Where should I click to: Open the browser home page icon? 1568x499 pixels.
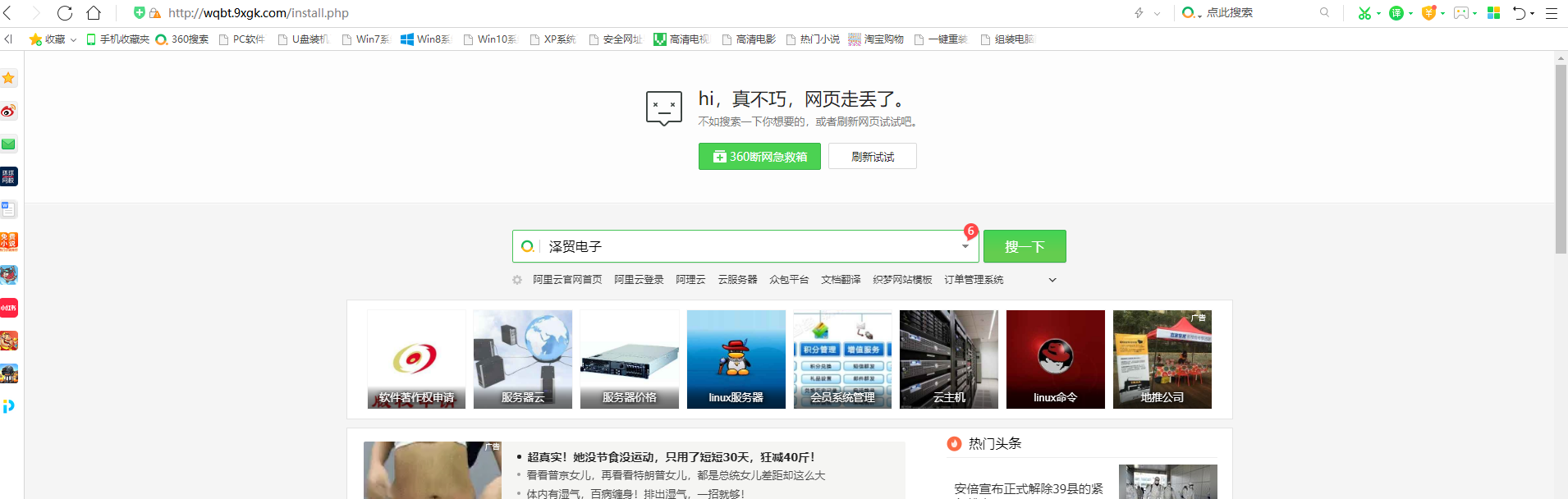(94, 13)
